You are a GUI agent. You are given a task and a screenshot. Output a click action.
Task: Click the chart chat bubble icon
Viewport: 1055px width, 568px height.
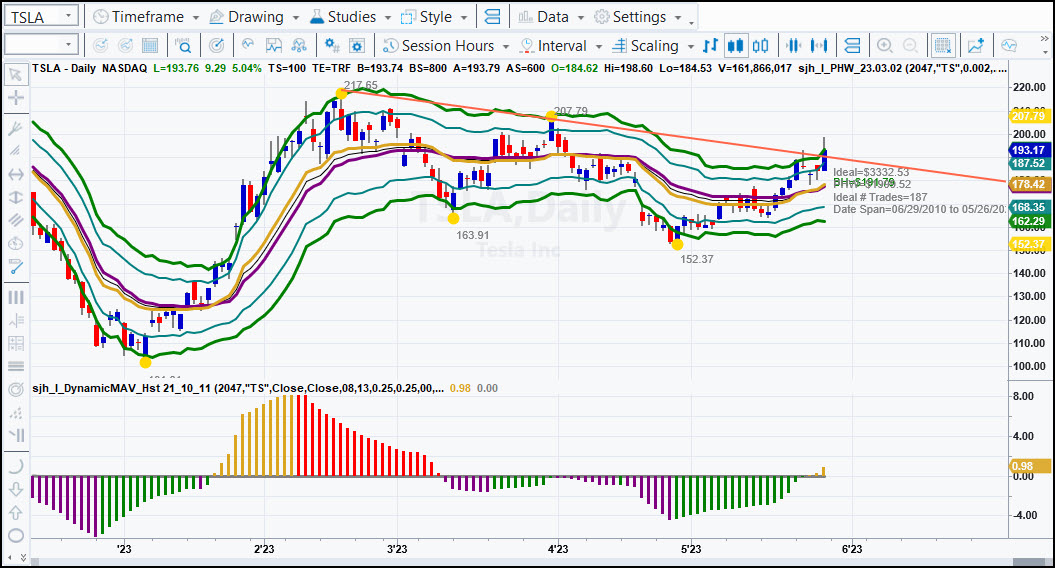pos(1009,46)
